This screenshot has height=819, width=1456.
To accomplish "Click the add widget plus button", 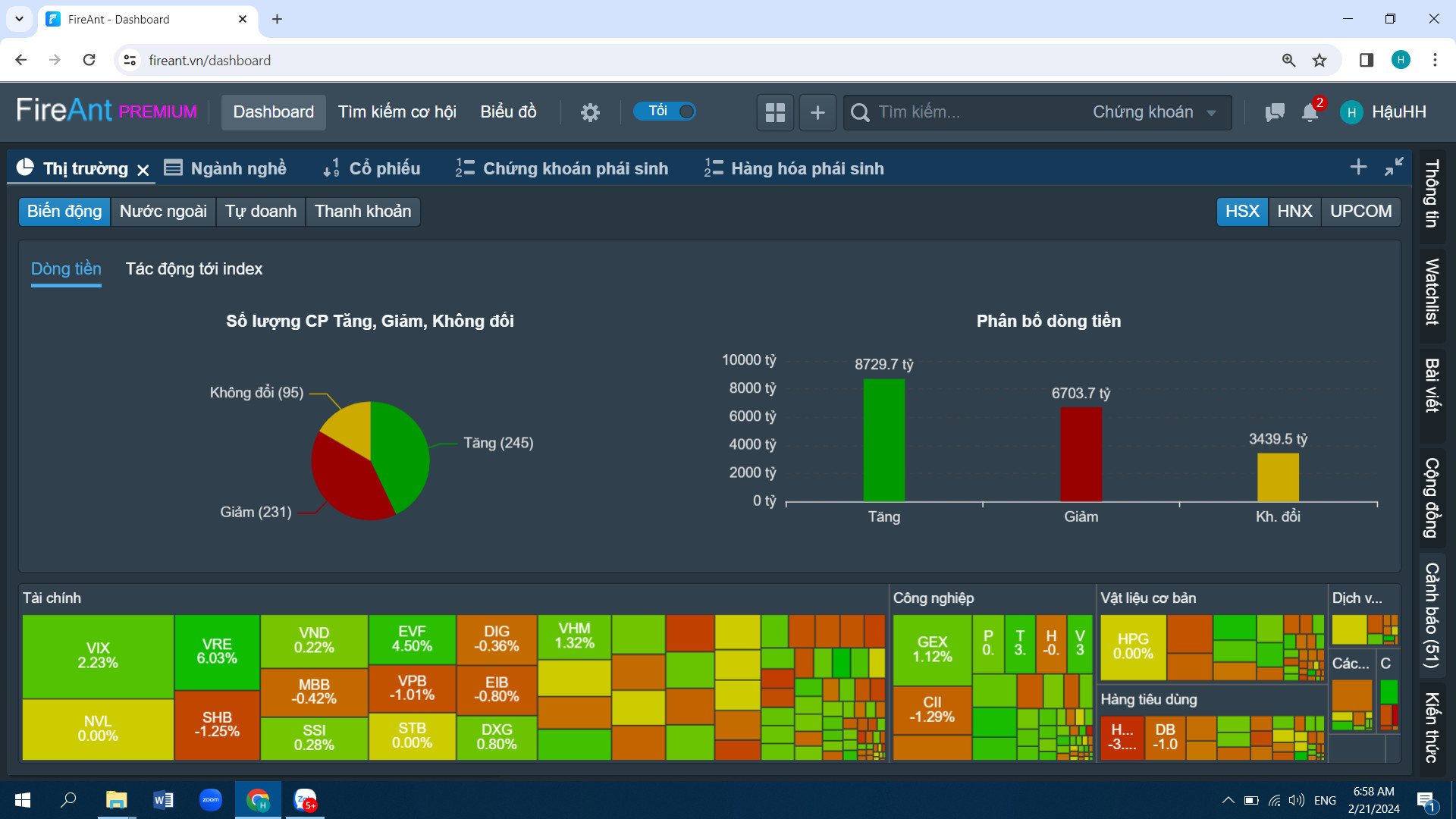I will pyautogui.click(x=817, y=112).
